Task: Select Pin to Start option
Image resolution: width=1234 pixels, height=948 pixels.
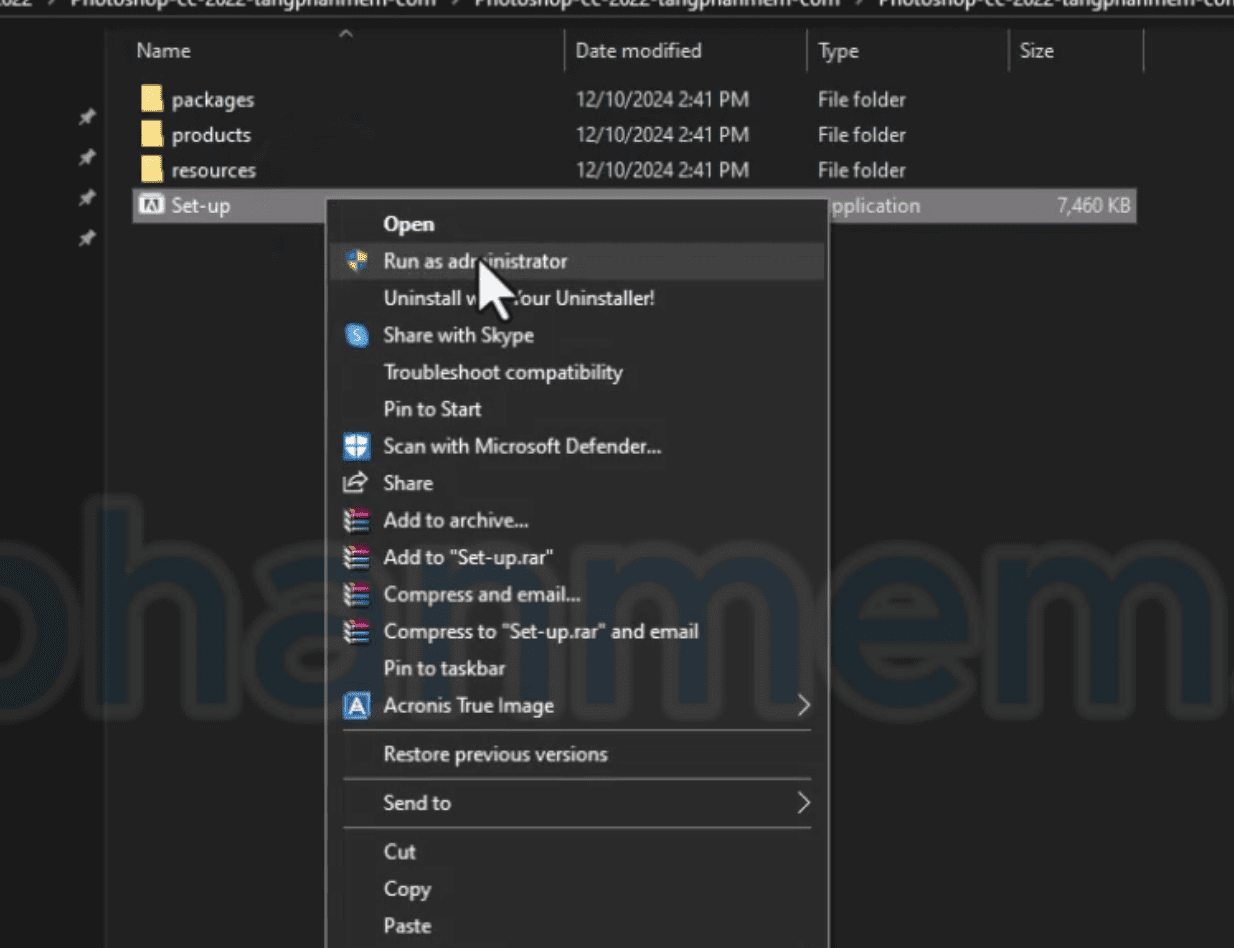Action: tap(432, 409)
